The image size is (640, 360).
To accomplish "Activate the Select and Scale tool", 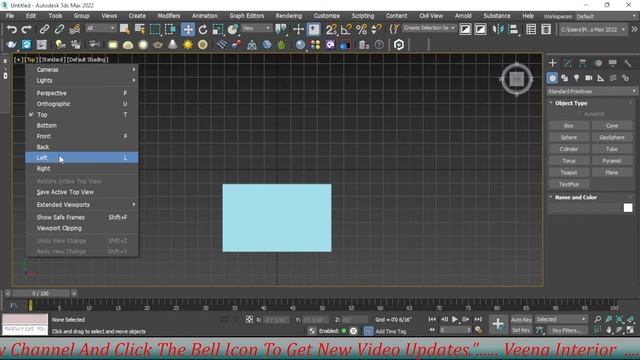I will pyautogui.click(x=218, y=29).
